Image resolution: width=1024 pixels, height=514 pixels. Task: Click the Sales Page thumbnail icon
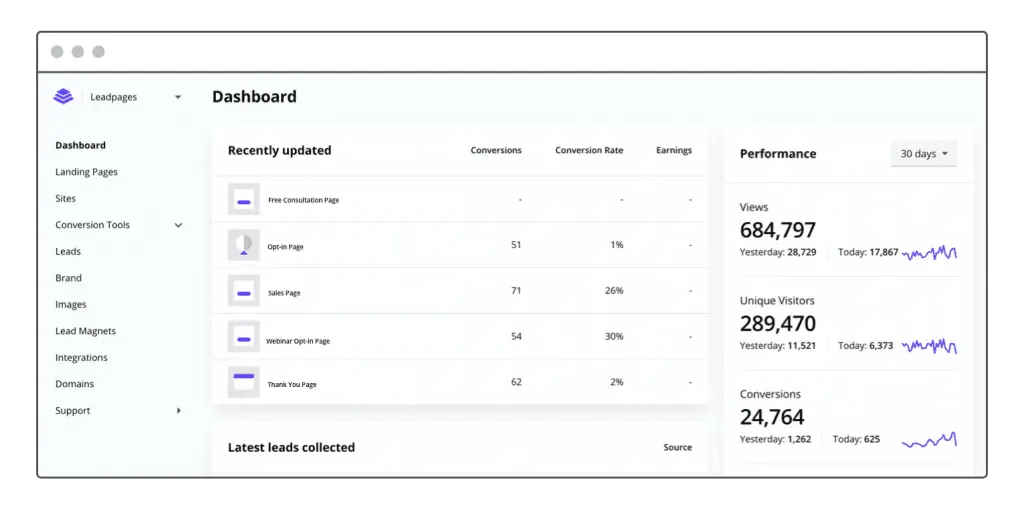click(x=243, y=292)
